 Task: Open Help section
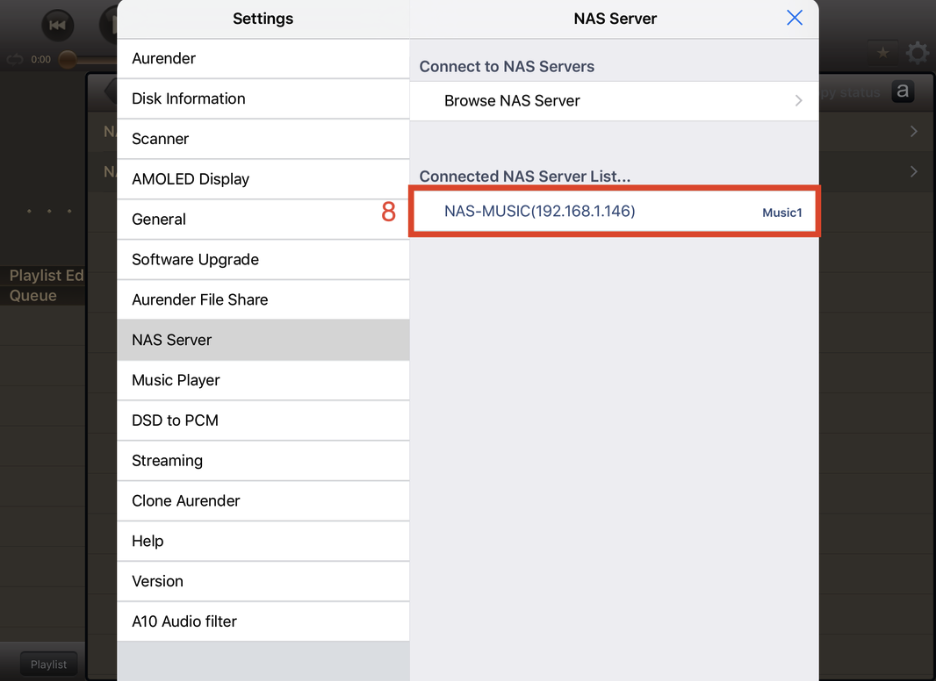pos(263,541)
